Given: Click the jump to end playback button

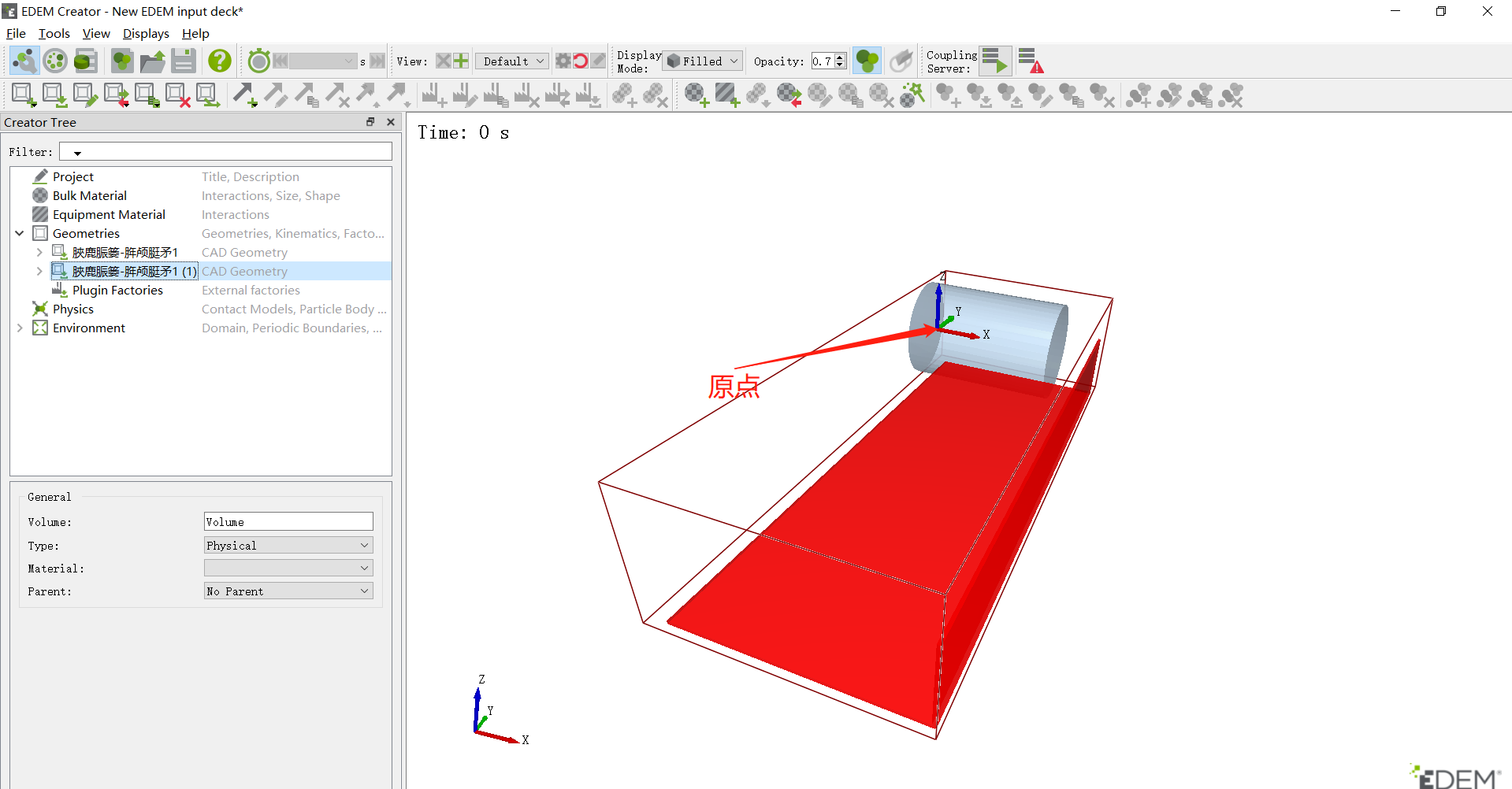Looking at the screenshot, I should click(377, 61).
